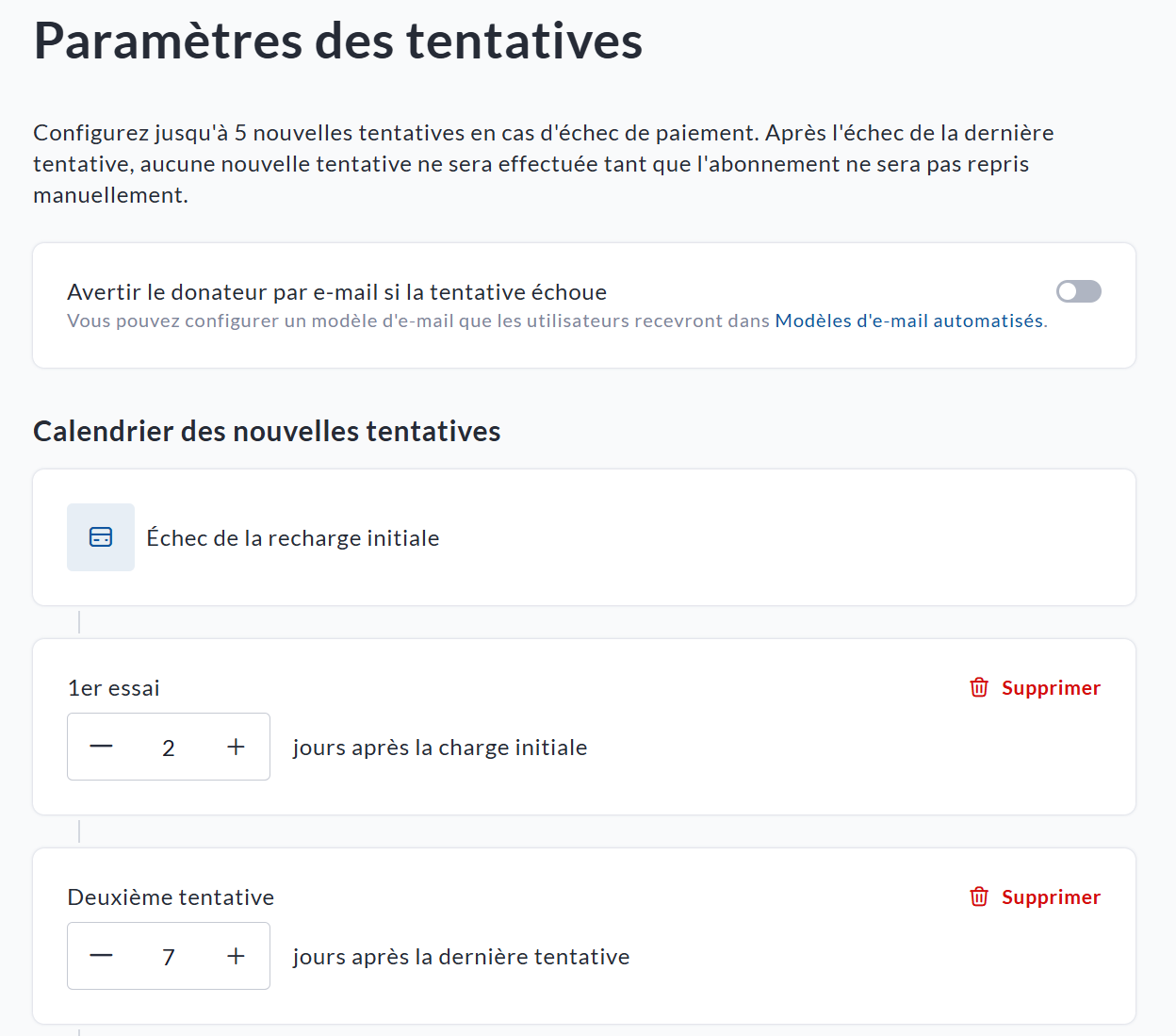Enable the donor e-mail notification toggle

(1078, 291)
